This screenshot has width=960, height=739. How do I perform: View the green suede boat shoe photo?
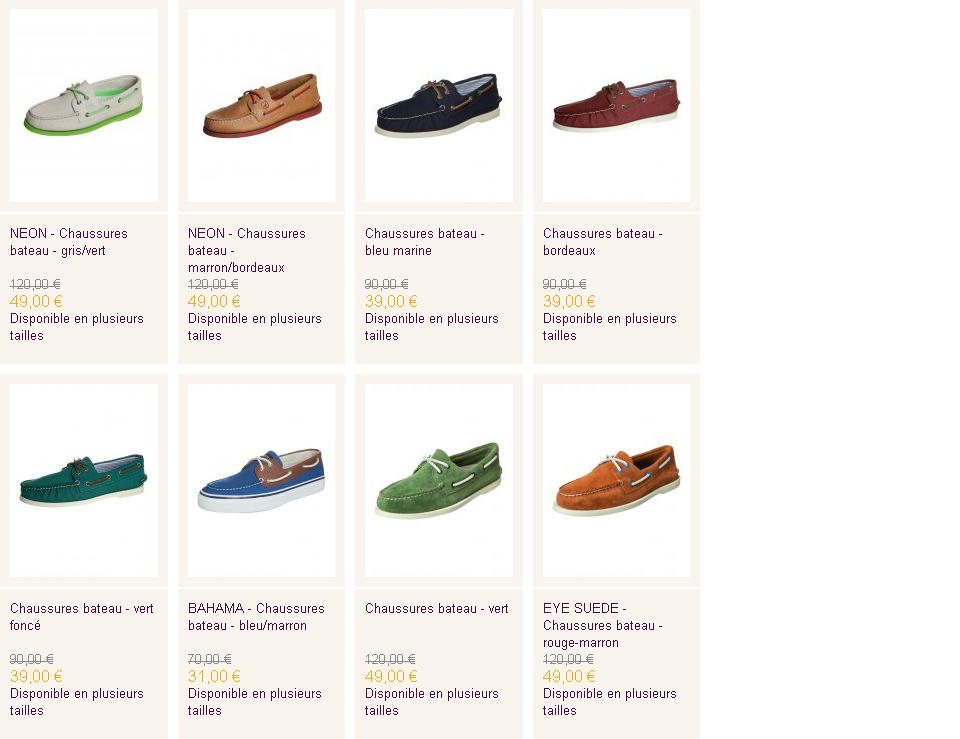[x=439, y=481]
